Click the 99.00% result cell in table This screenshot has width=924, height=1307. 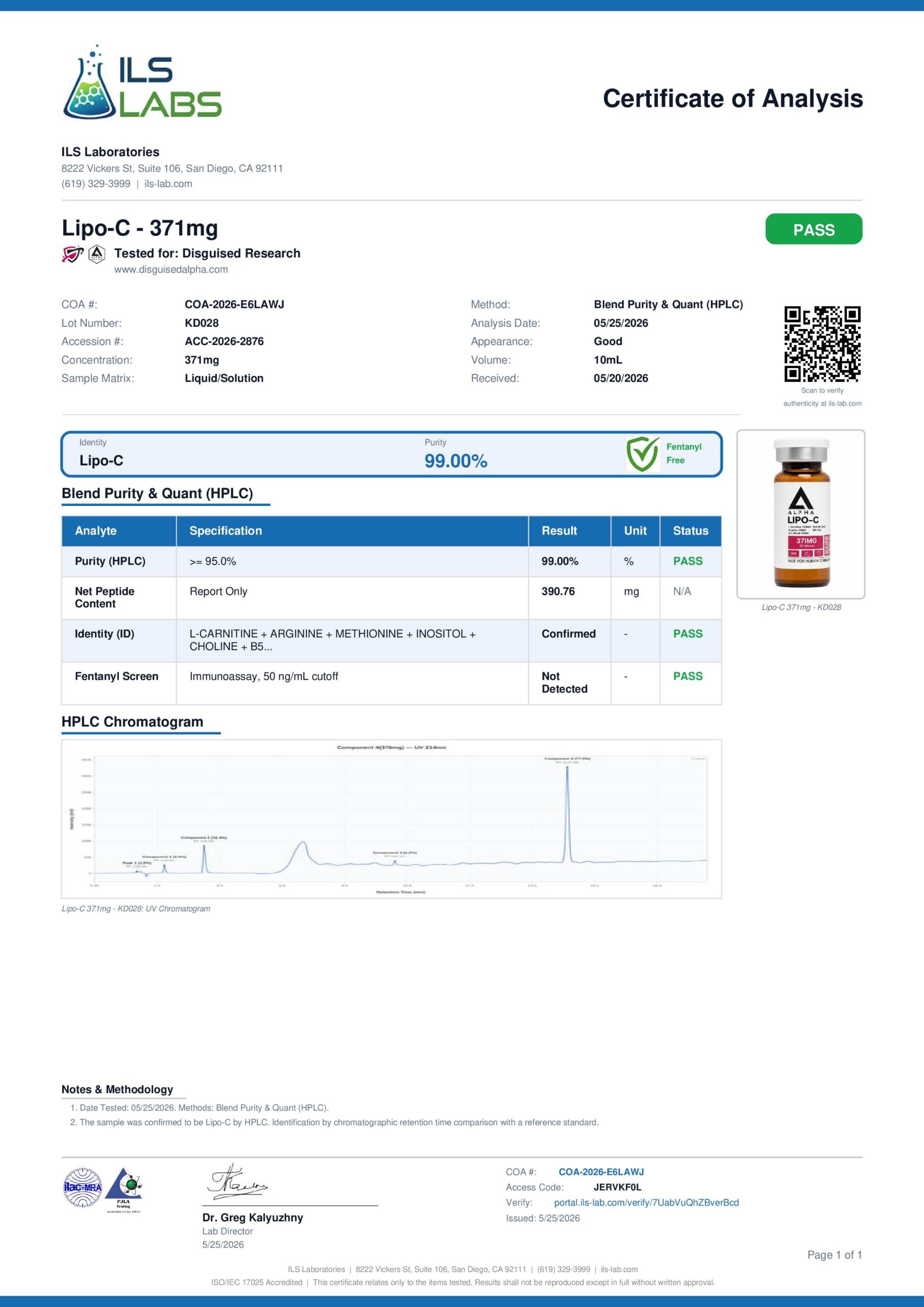569,561
